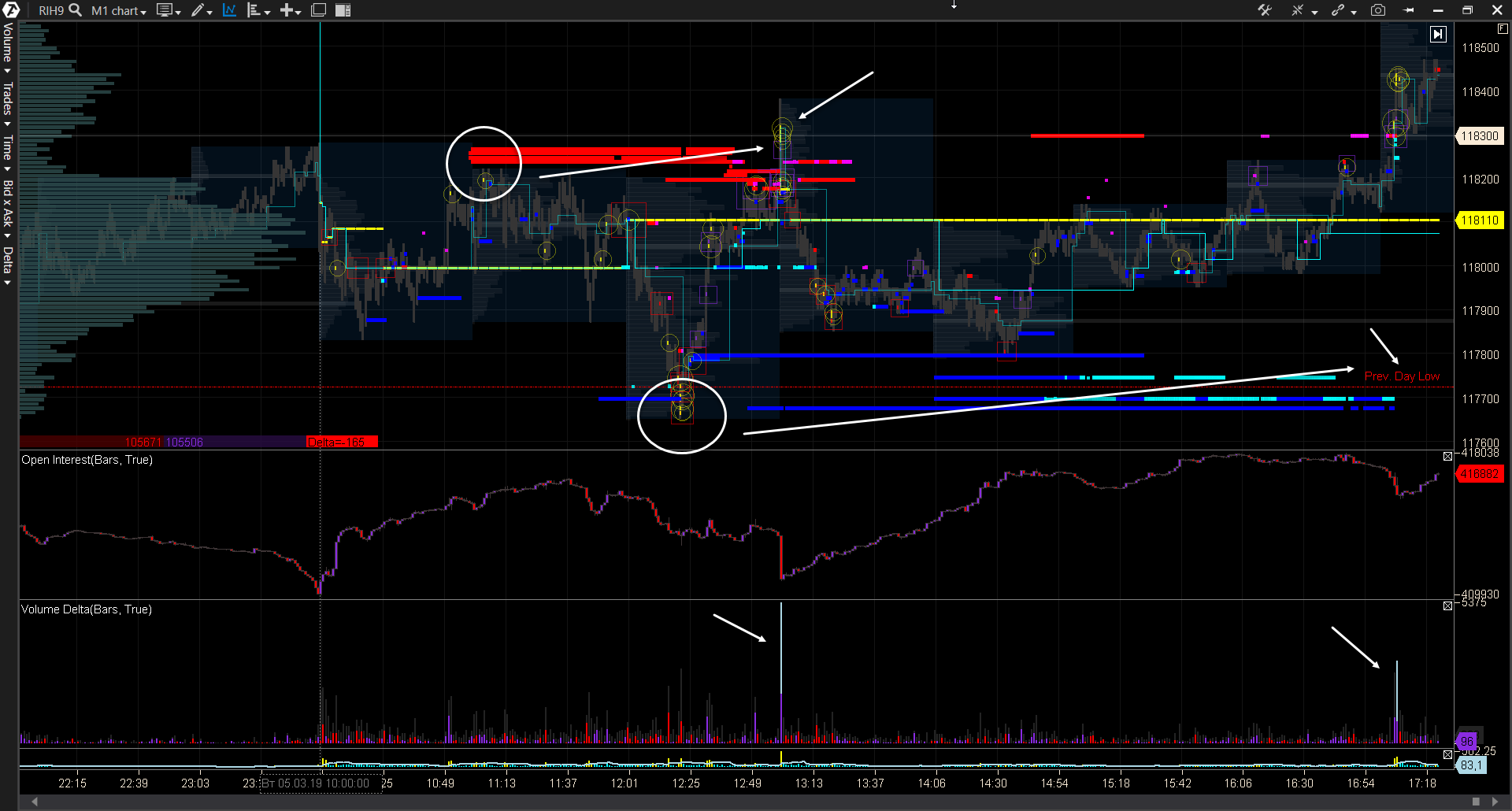1512x811 pixels.
Task: Click the cluster profile bars icon
Action: pos(254,10)
